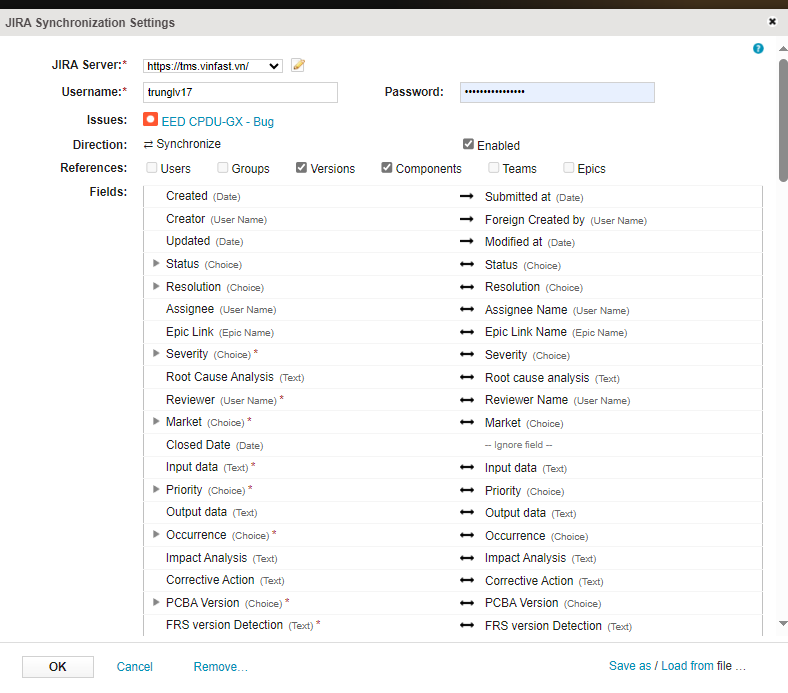Click the bidirectional arrow for the Occurrence field
This screenshot has width=788, height=693.
point(466,535)
